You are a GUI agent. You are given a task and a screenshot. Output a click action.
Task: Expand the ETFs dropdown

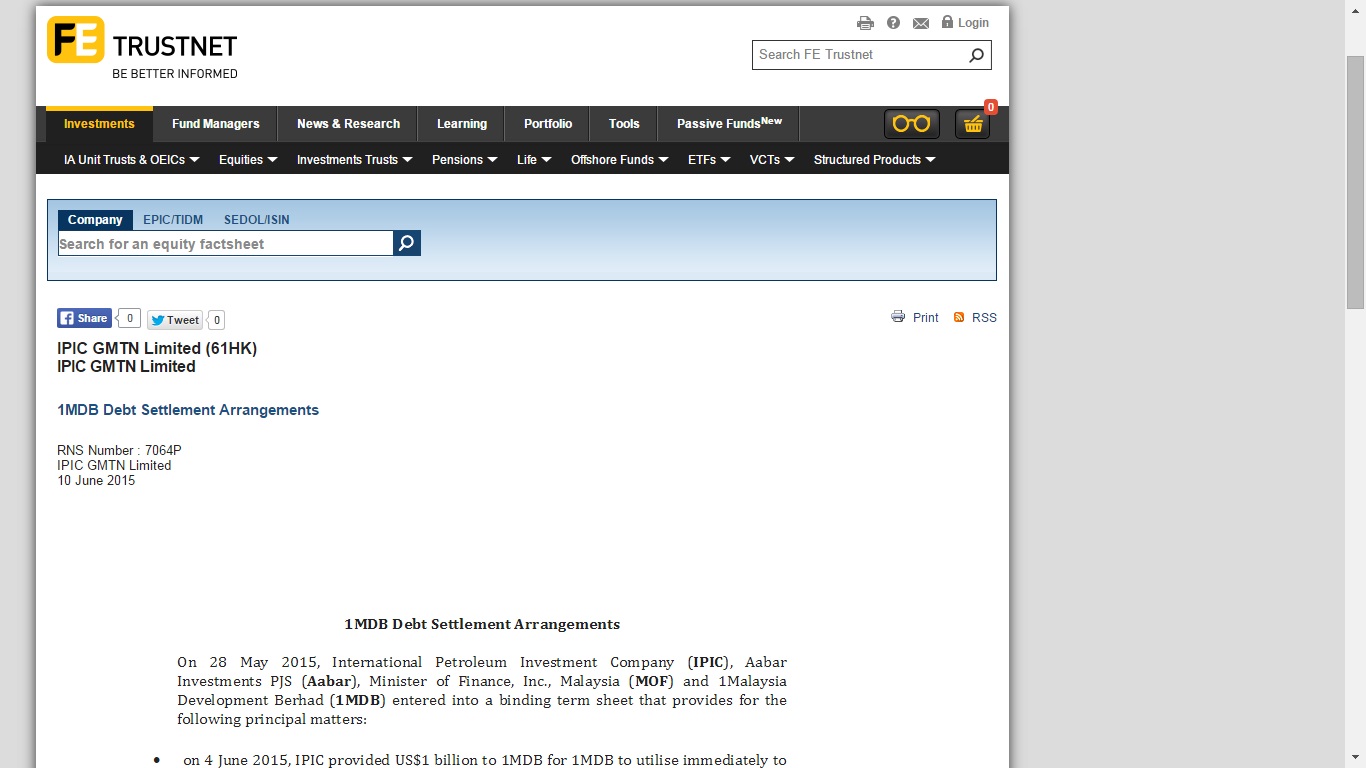coord(709,160)
